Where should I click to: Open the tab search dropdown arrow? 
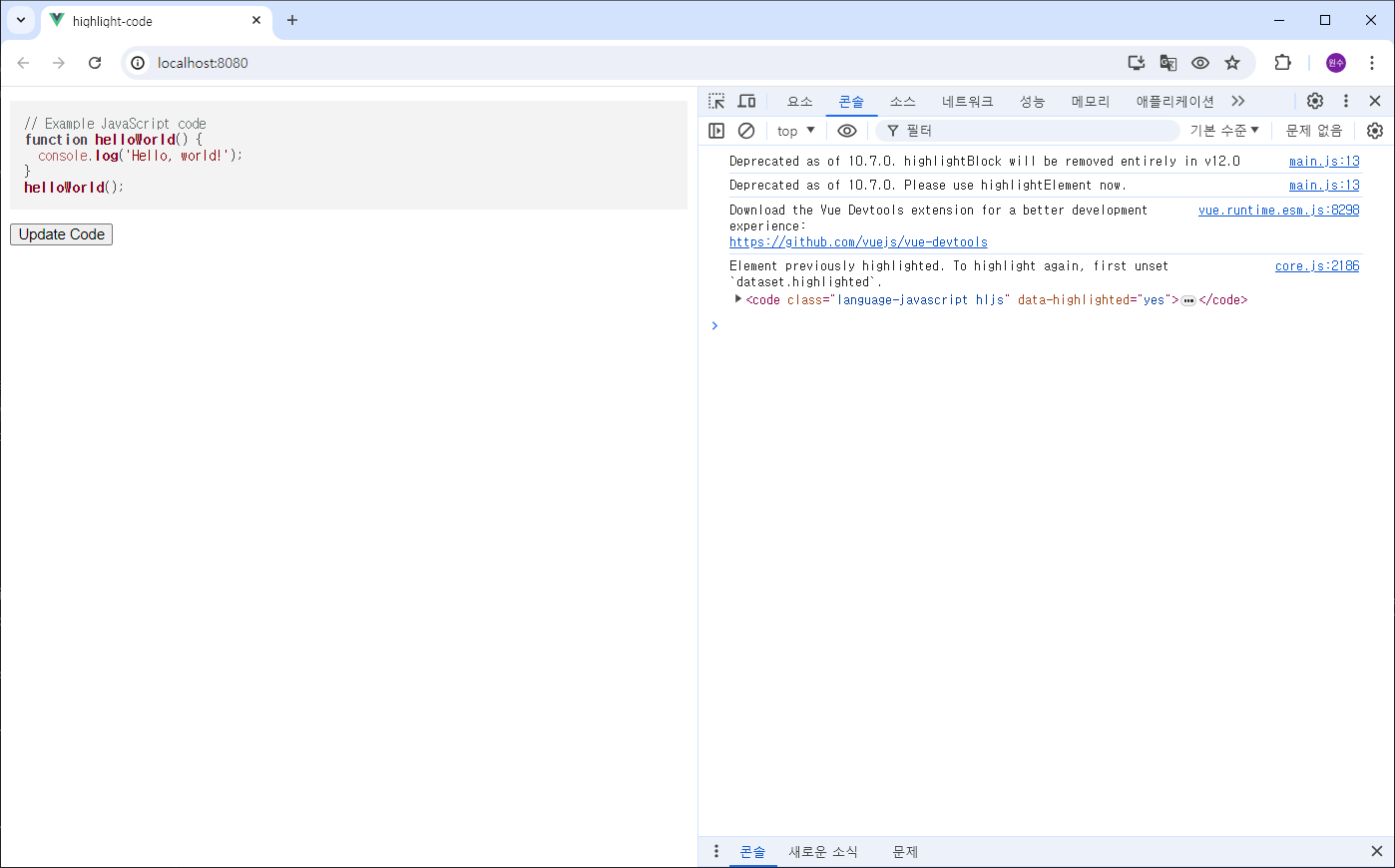[x=20, y=20]
